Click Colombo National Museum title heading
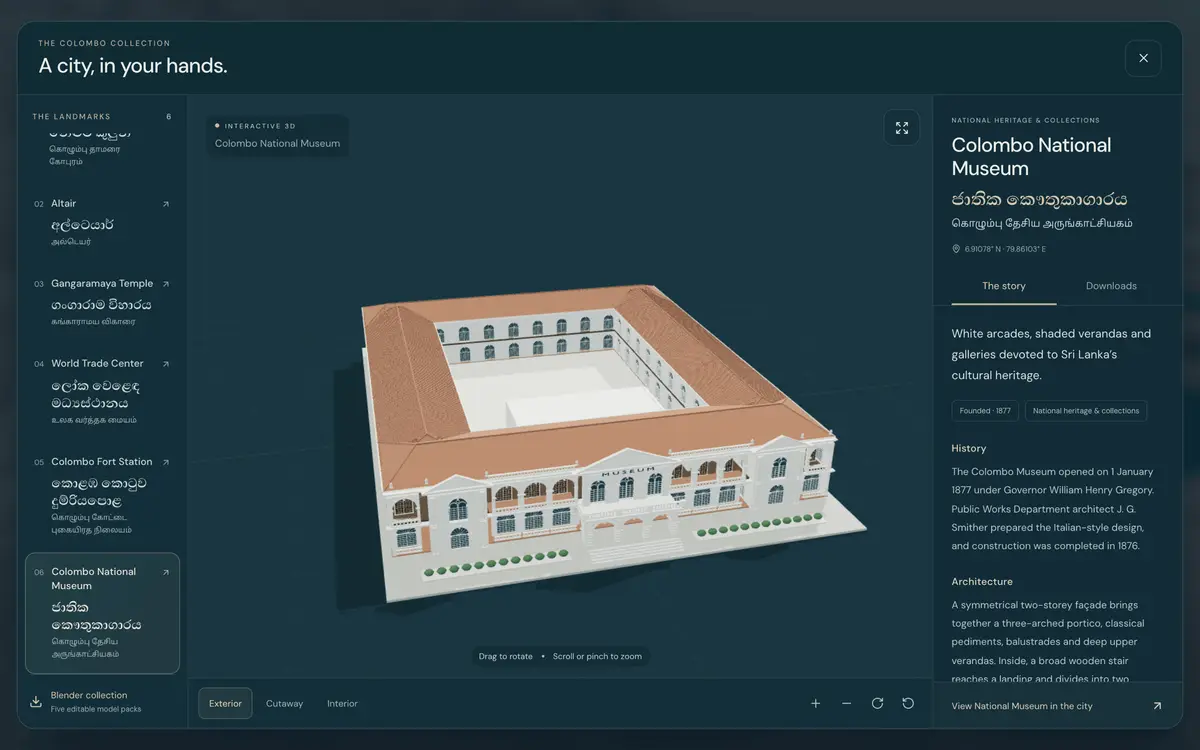This screenshot has height=750, width=1200. tap(1031, 157)
